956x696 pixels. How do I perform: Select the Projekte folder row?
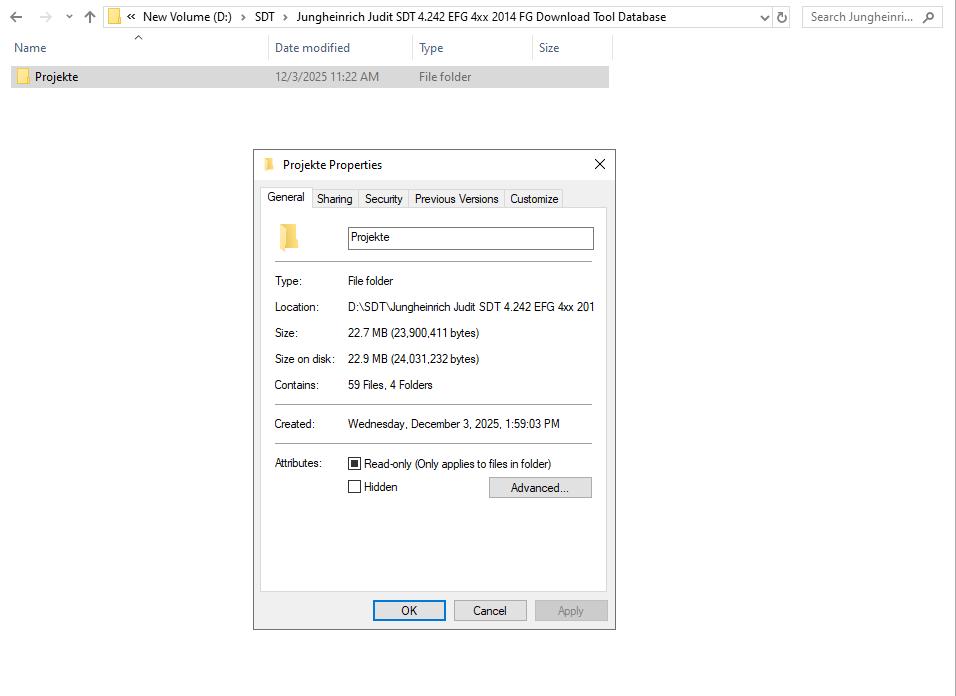[x=310, y=77]
